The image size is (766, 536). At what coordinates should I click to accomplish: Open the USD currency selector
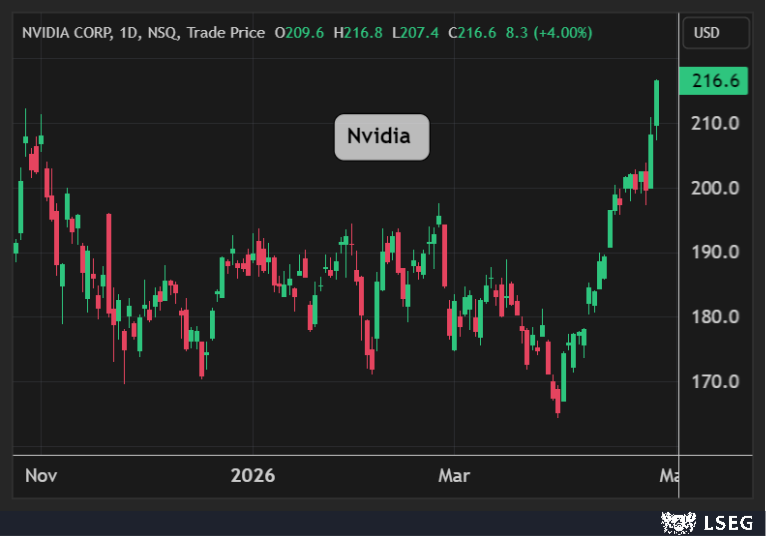716,33
